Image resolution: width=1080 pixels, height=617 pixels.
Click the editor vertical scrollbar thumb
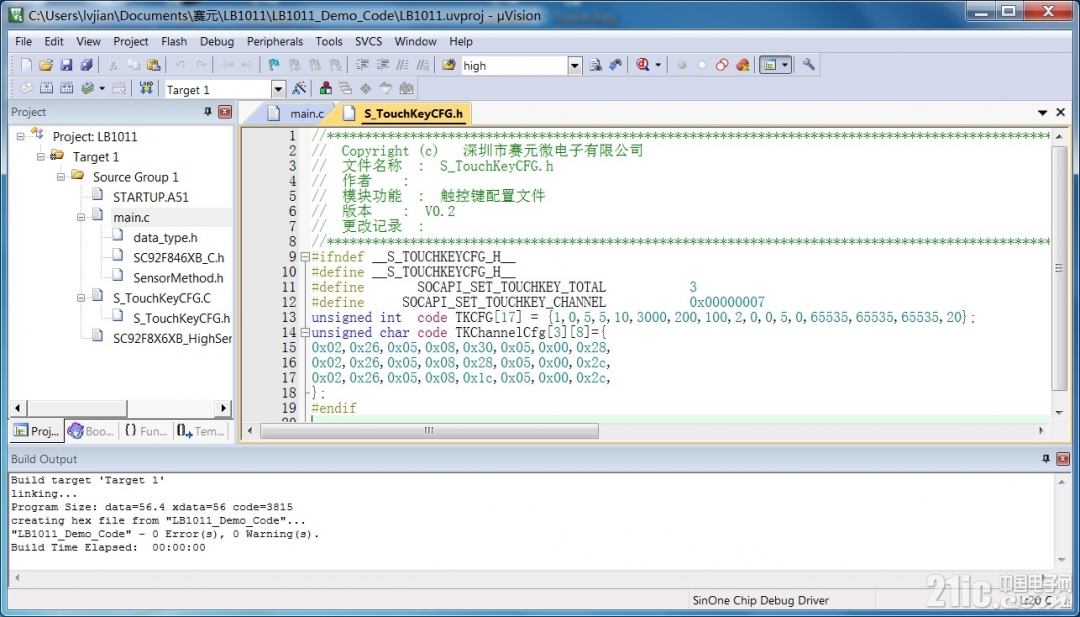coord(1059,269)
